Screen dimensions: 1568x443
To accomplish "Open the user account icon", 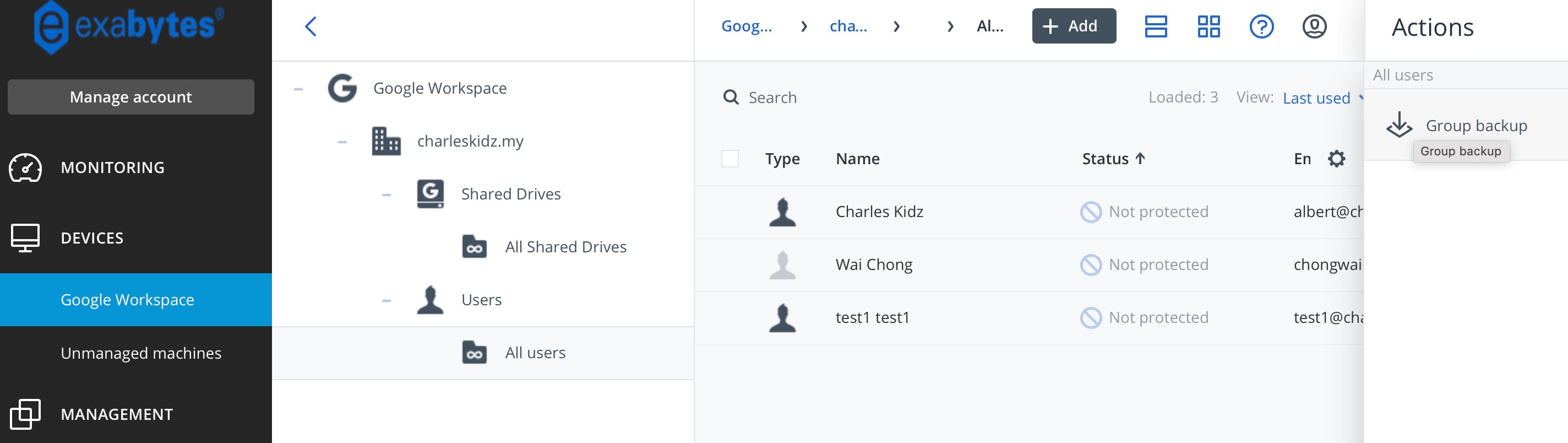I will [x=1314, y=26].
